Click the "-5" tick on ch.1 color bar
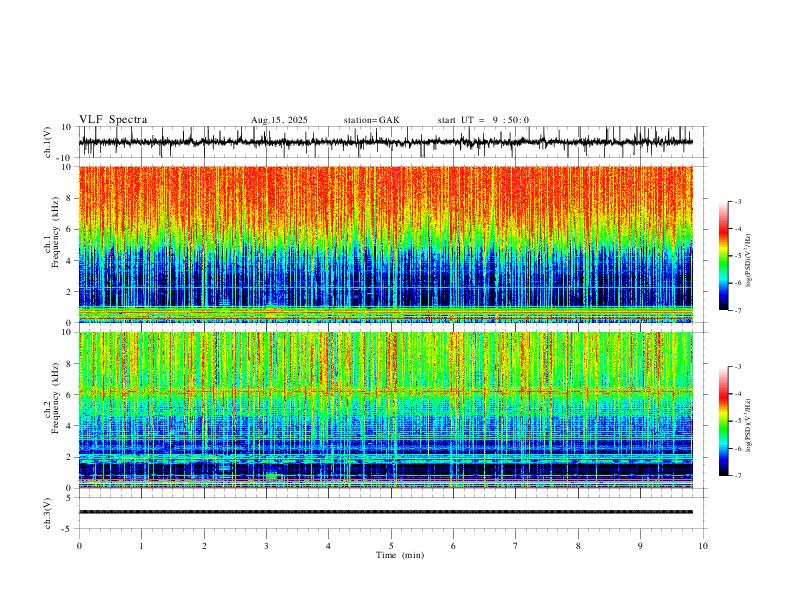The width and height of the screenshot is (792, 612). click(x=737, y=256)
